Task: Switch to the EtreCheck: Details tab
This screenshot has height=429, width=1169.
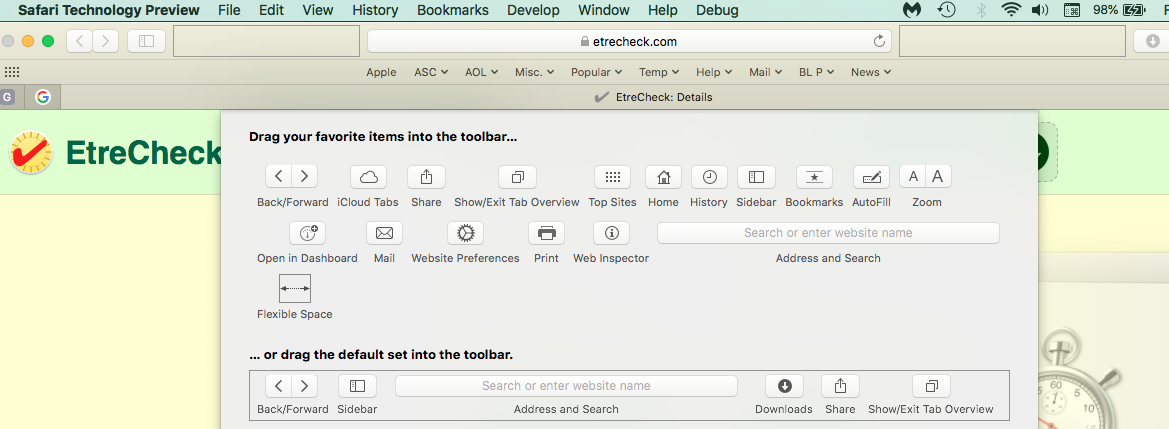Action: click(x=653, y=97)
